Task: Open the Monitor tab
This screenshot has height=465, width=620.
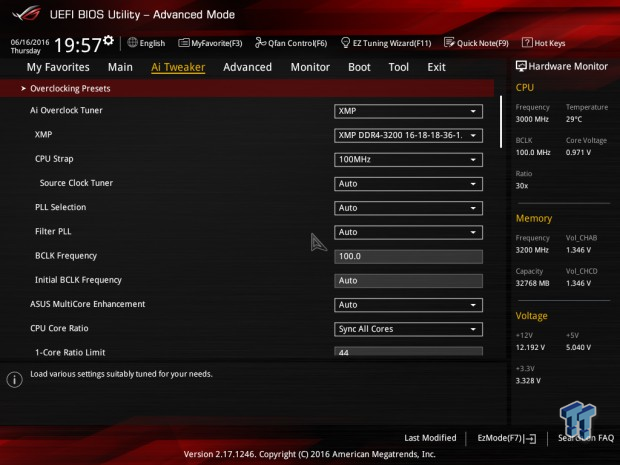Action: point(310,67)
